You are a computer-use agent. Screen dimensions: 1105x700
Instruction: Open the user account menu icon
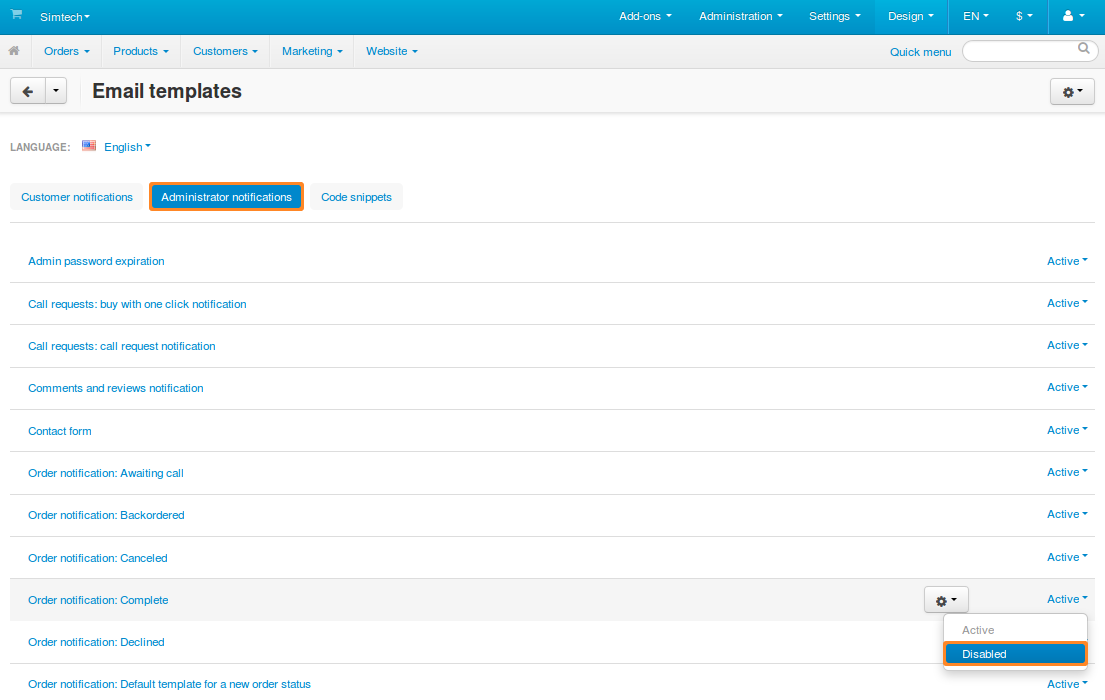click(x=1073, y=16)
